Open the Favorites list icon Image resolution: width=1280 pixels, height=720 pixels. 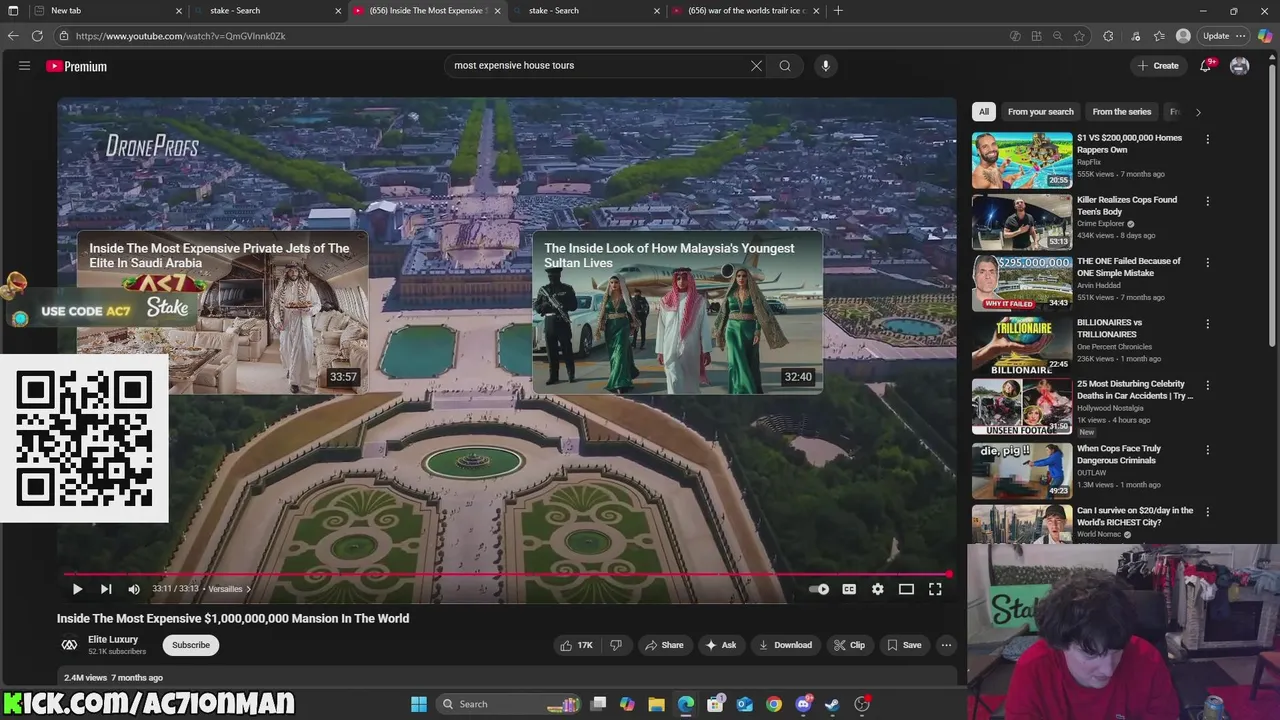pyautogui.click(x=1159, y=36)
